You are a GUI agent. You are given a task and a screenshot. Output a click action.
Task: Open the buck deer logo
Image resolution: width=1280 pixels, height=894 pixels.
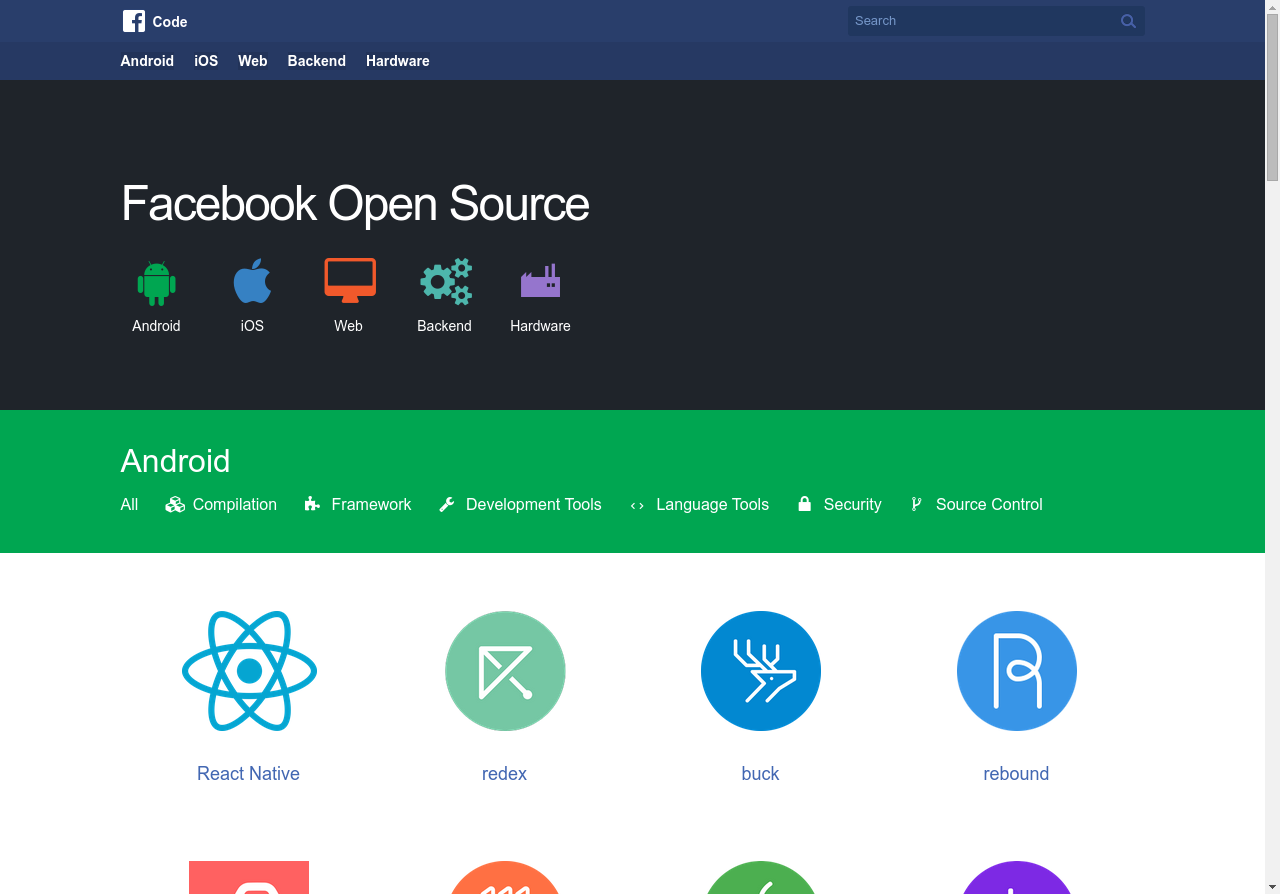(761, 671)
